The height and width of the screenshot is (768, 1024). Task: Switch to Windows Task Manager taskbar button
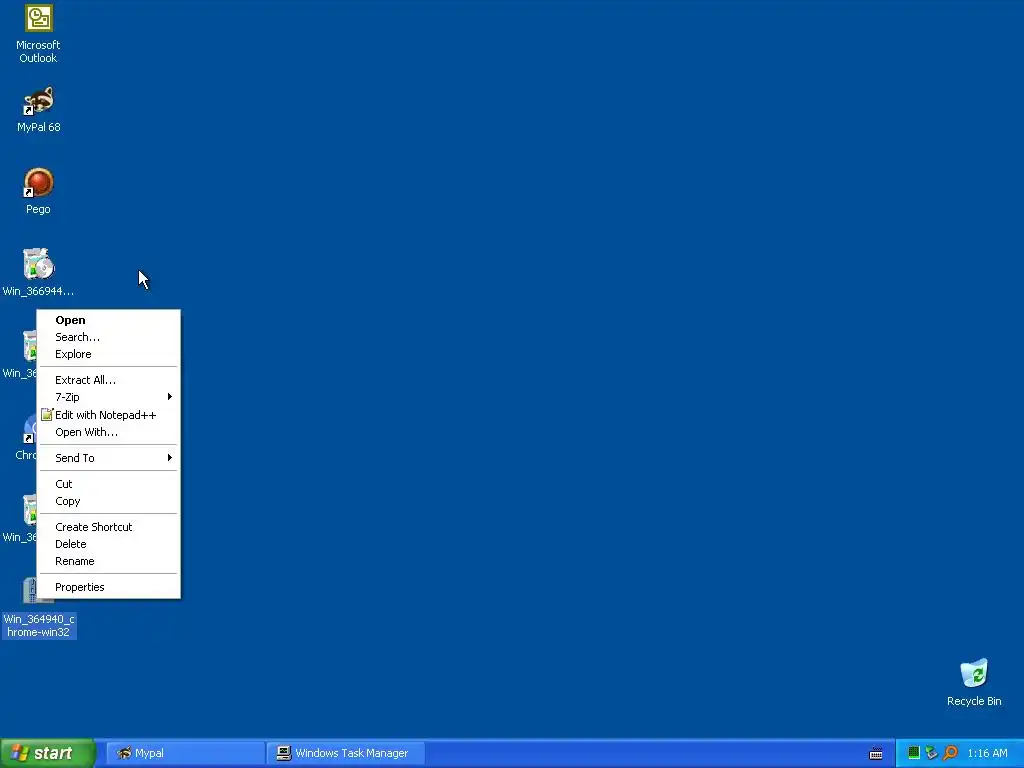346,753
